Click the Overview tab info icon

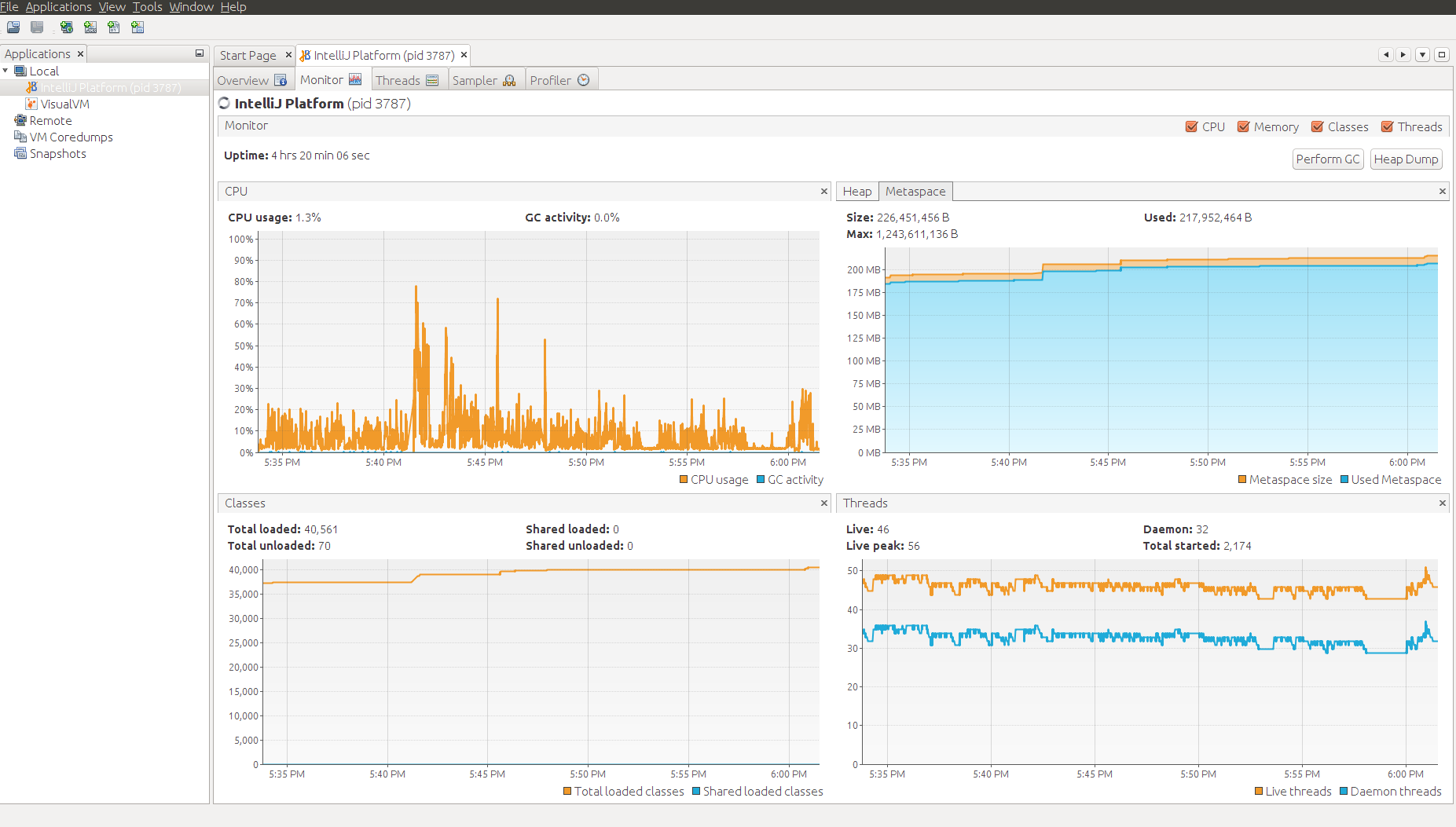tap(281, 80)
